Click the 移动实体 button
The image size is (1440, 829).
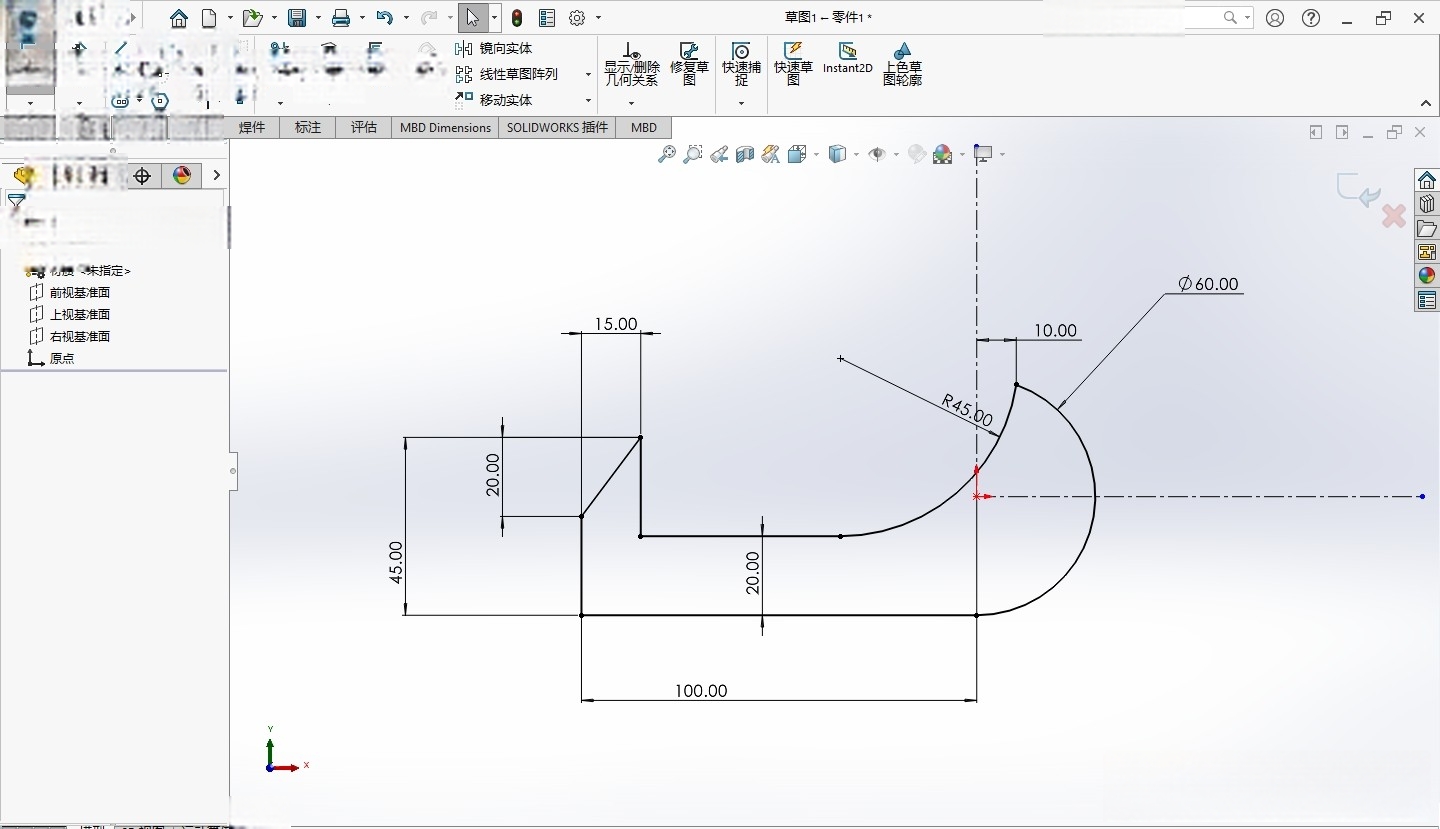pyautogui.click(x=494, y=100)
